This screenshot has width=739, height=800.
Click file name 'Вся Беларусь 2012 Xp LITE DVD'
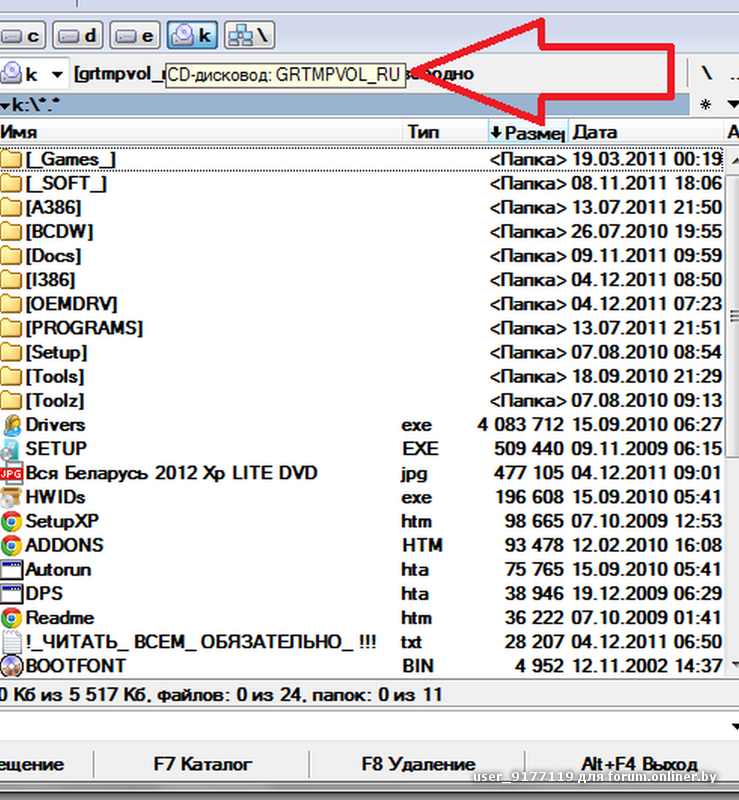coord(171,473)
